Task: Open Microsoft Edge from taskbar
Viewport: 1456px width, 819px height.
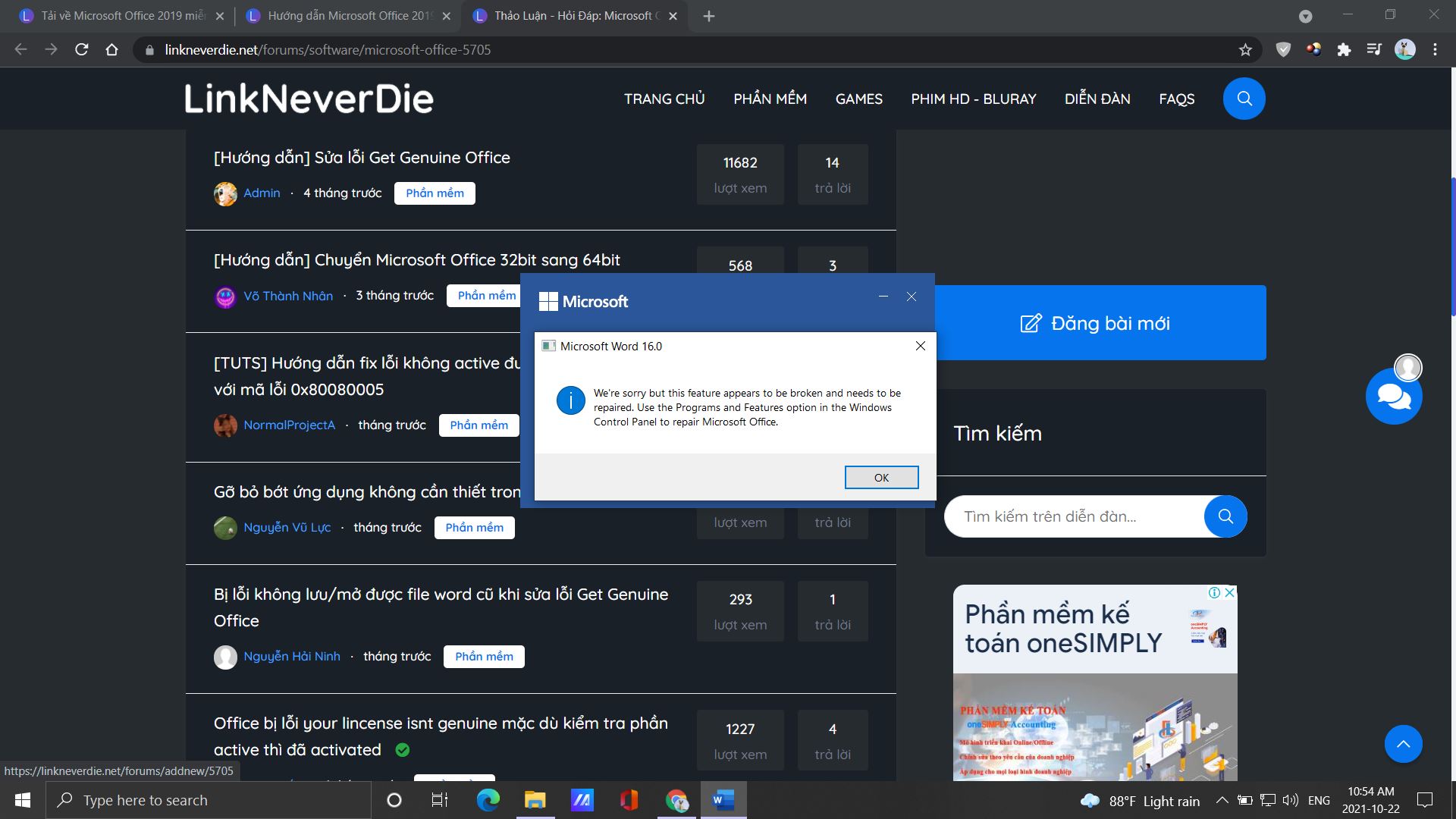Action: [488, 800]
